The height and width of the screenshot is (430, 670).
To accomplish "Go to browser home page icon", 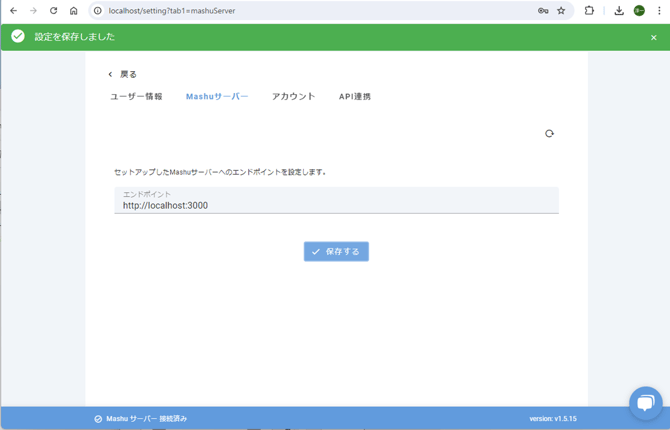I will click(73, 11).
